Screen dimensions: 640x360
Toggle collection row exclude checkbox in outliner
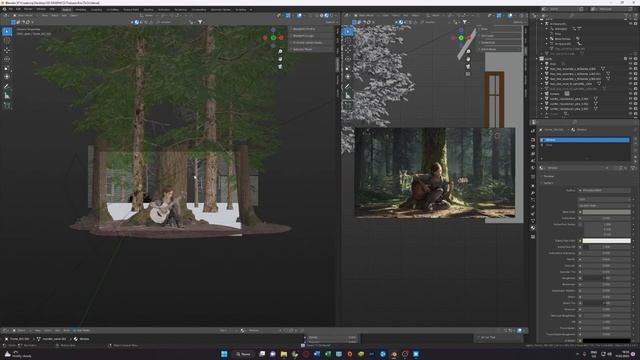tap(626, 59)
